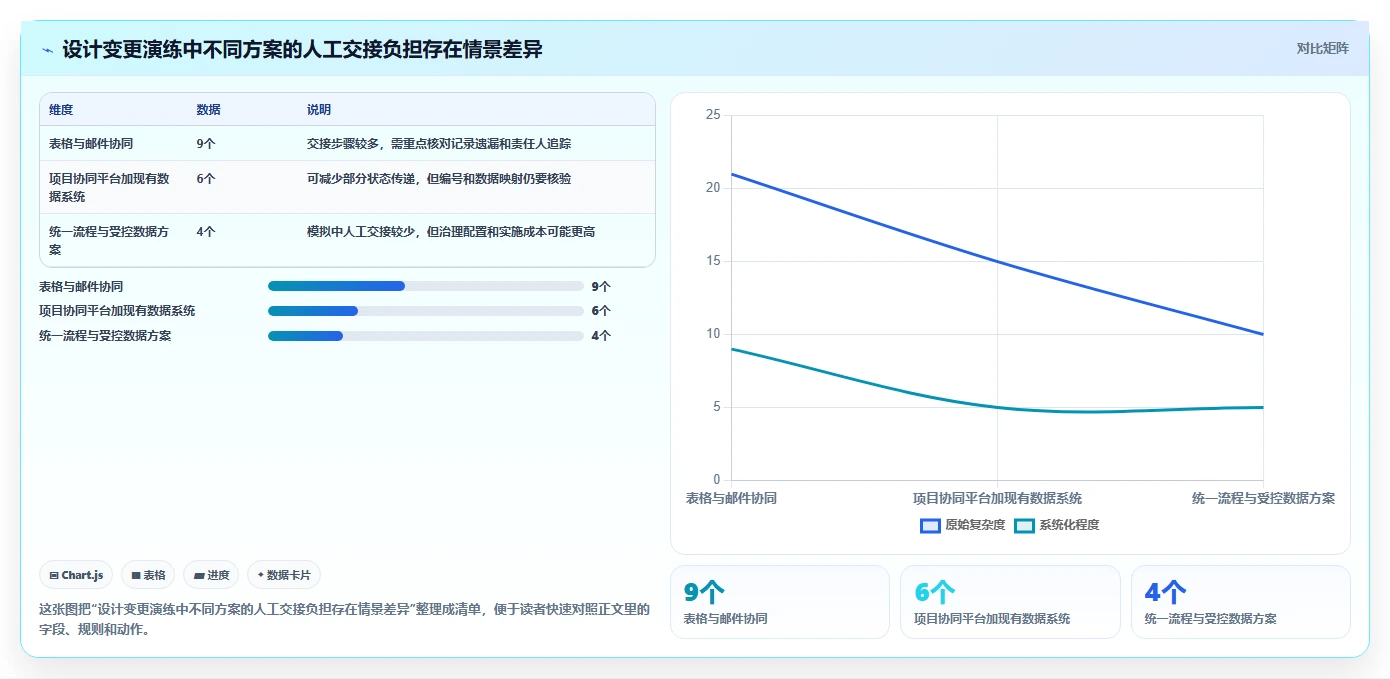
Task: Click the chart x-axis label 表格与邮件协同
Action: tap(731, 498)
